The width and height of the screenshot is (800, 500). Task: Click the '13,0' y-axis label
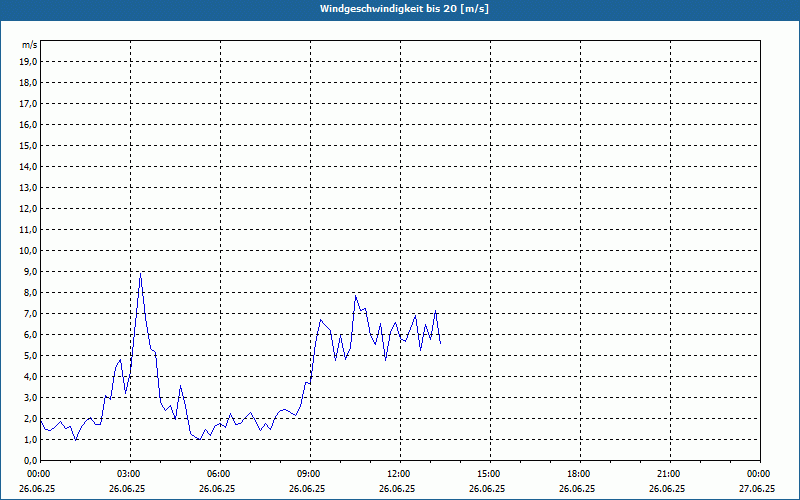pos(29,188)
